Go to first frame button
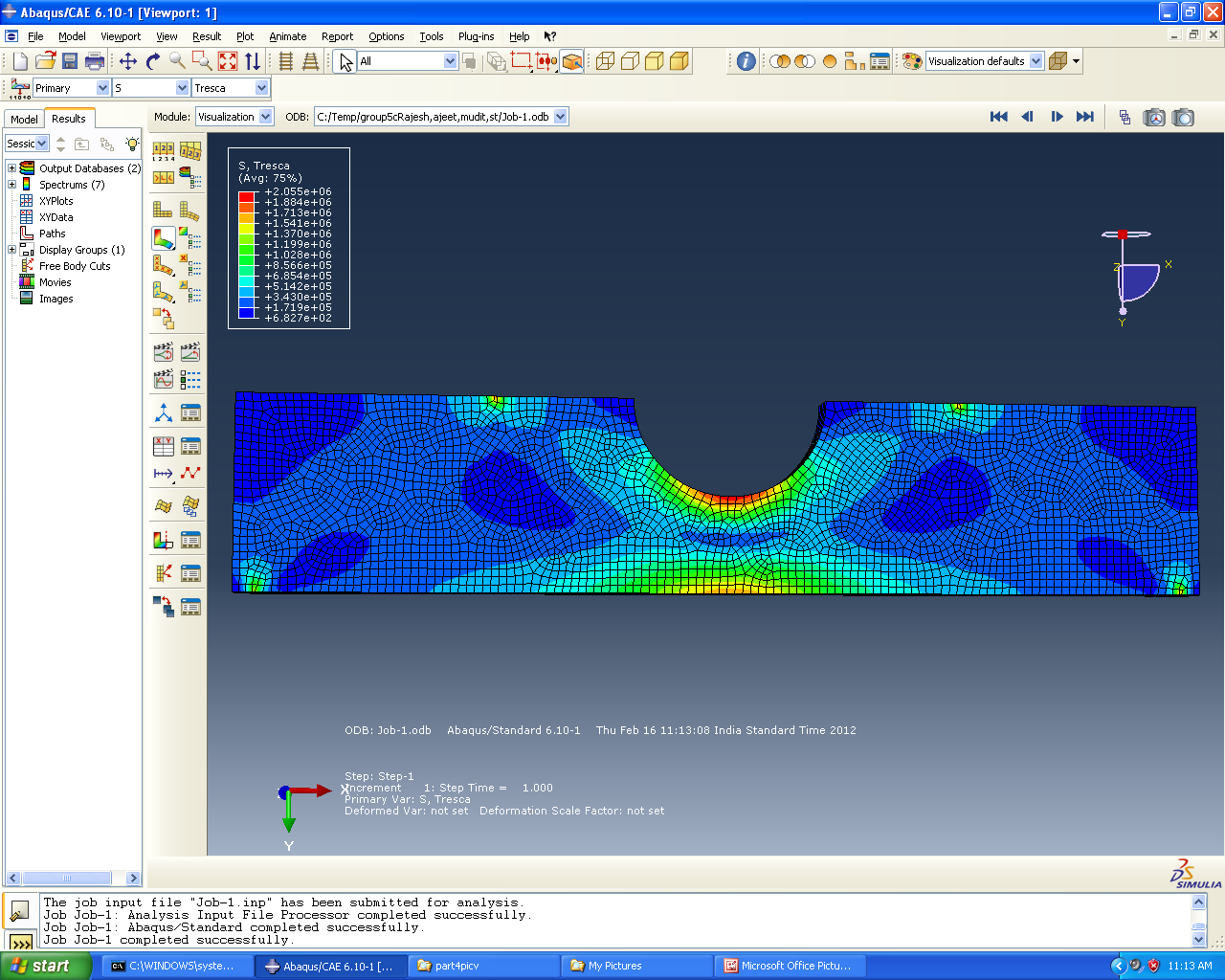This screenshot has height=980, width=1225. click(999, 117)
